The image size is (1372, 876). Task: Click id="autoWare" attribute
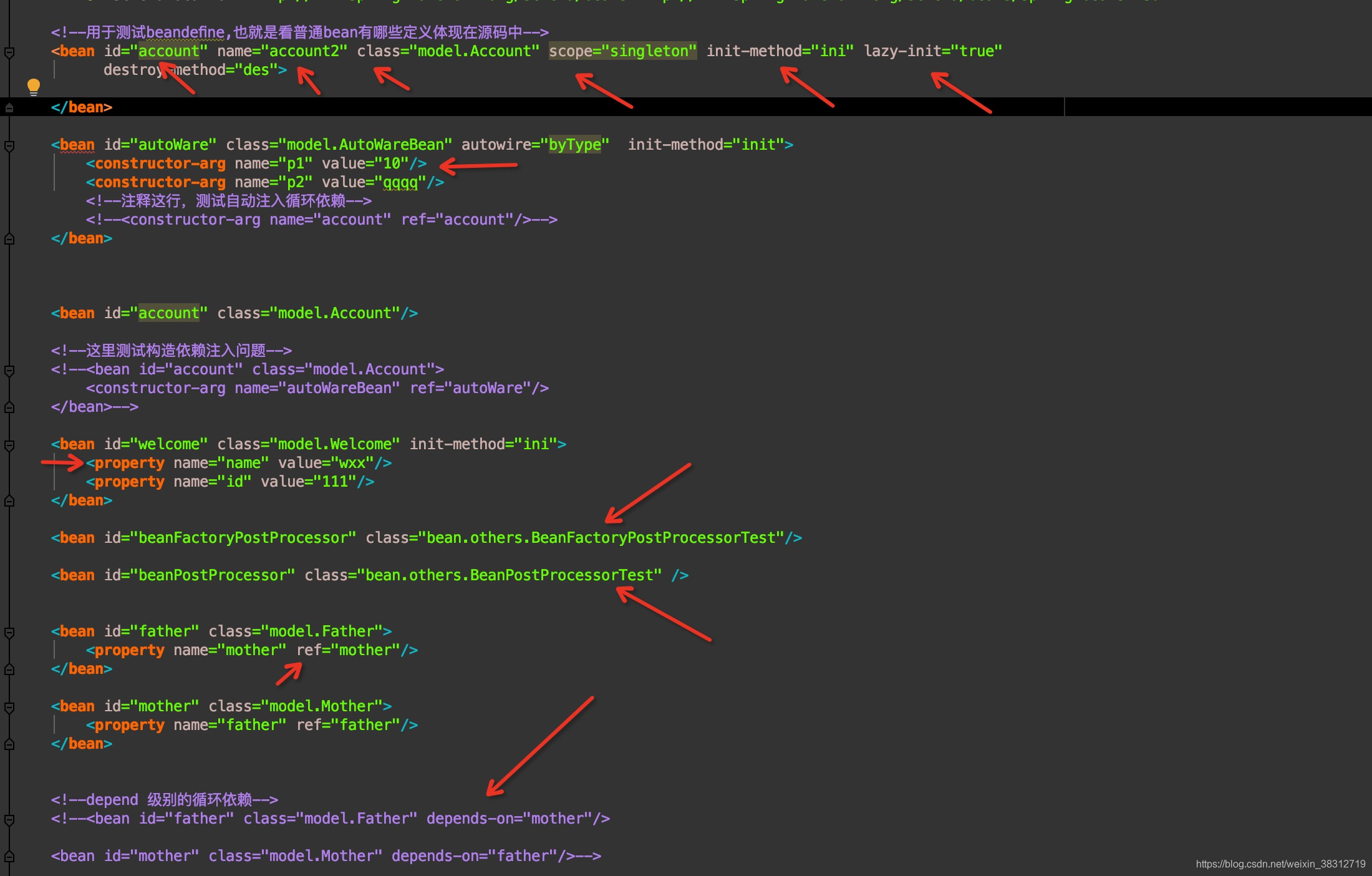160,145
